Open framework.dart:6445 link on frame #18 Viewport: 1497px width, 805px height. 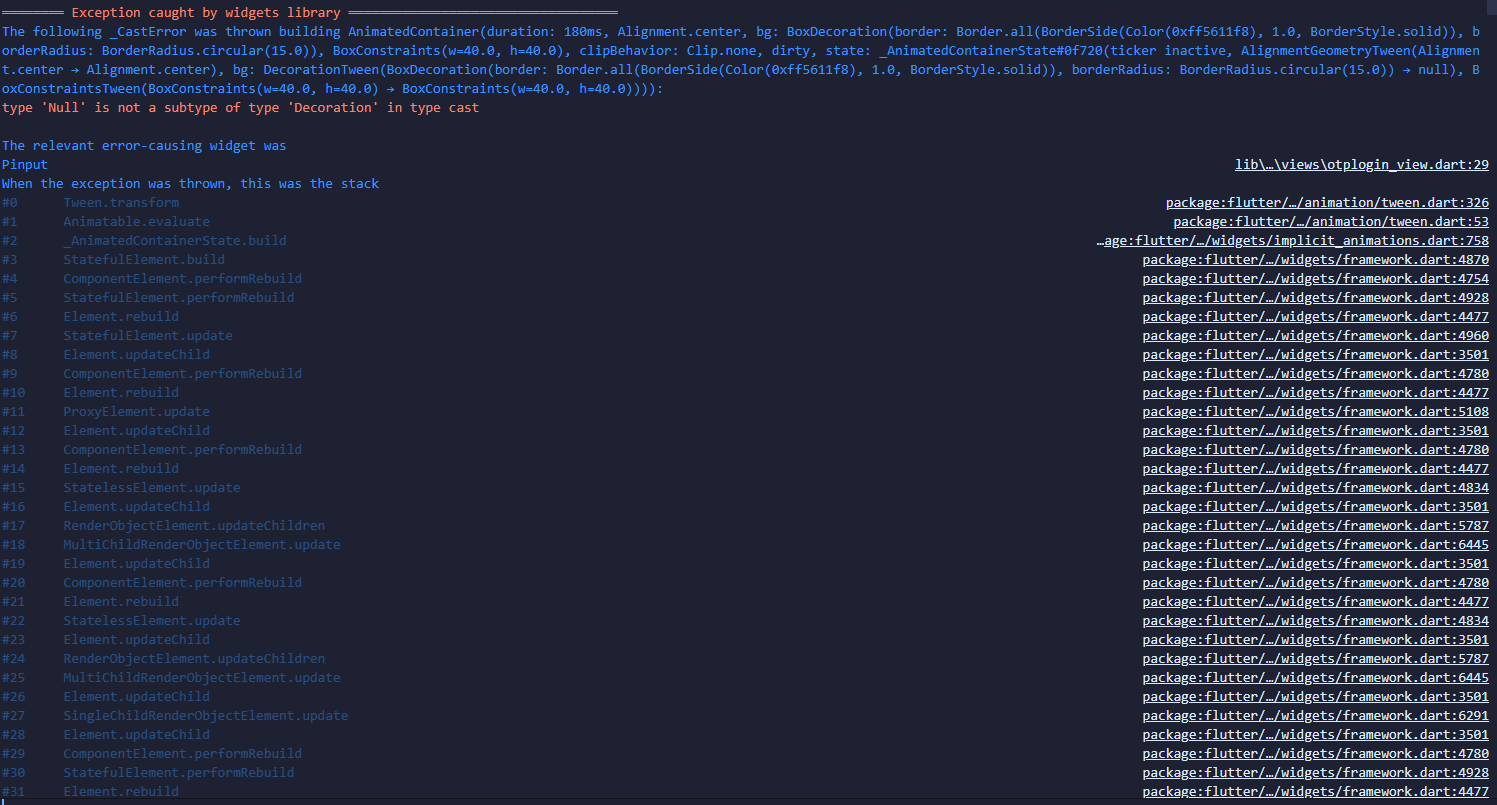1316,545
